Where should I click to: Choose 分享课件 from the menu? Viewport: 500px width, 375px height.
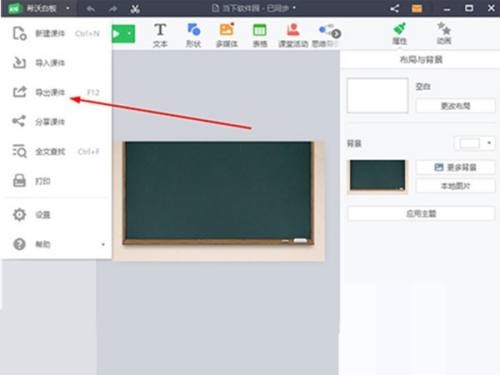[x=57, y=122]
